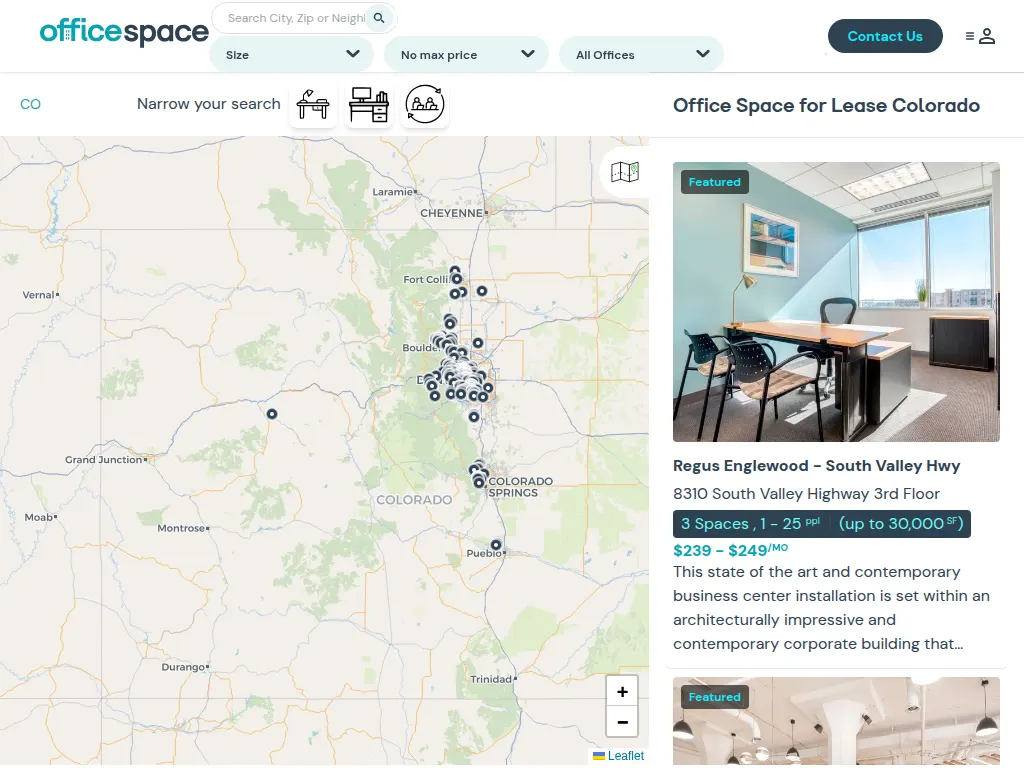Open the user account menu icon

980,36
